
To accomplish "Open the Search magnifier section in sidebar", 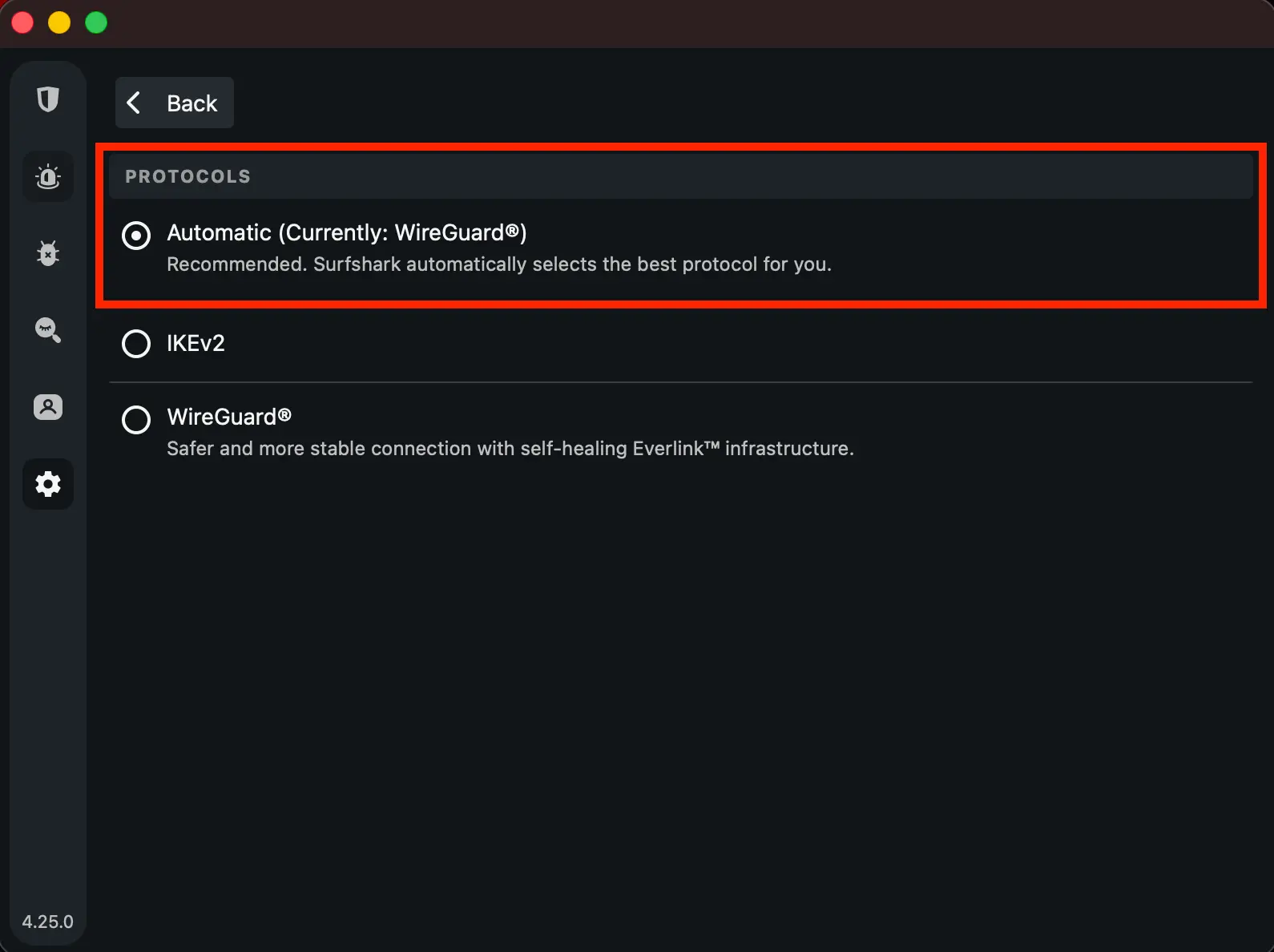I will (x=48, y=330).
